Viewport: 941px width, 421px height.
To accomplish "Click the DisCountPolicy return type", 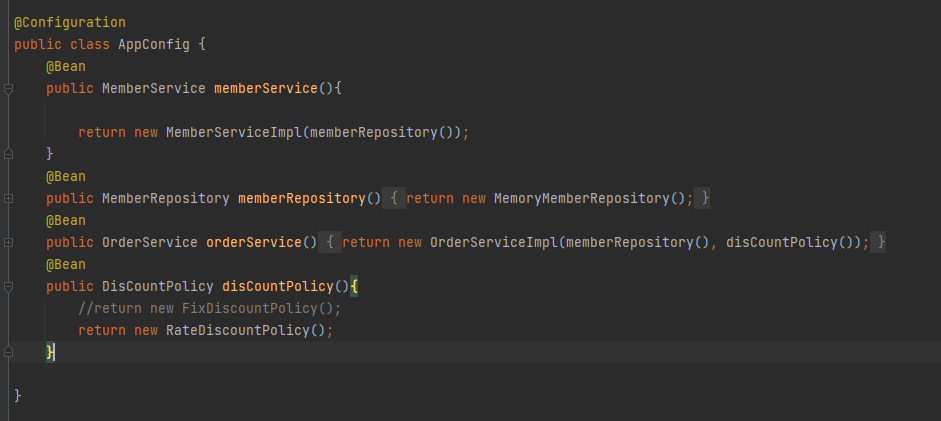I will tap(158, 287).
